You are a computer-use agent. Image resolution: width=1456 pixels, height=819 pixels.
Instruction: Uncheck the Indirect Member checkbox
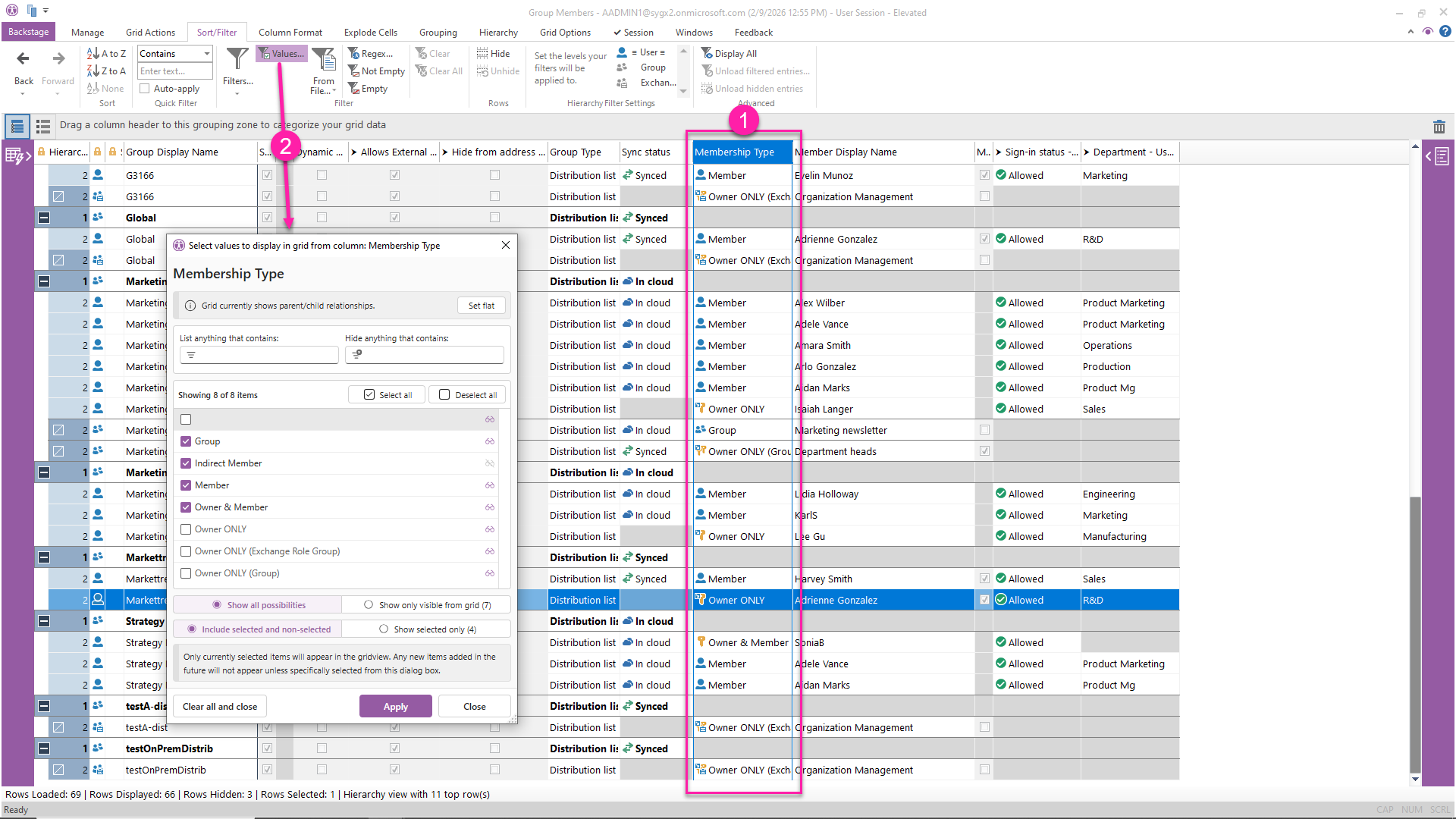[186, 463]
